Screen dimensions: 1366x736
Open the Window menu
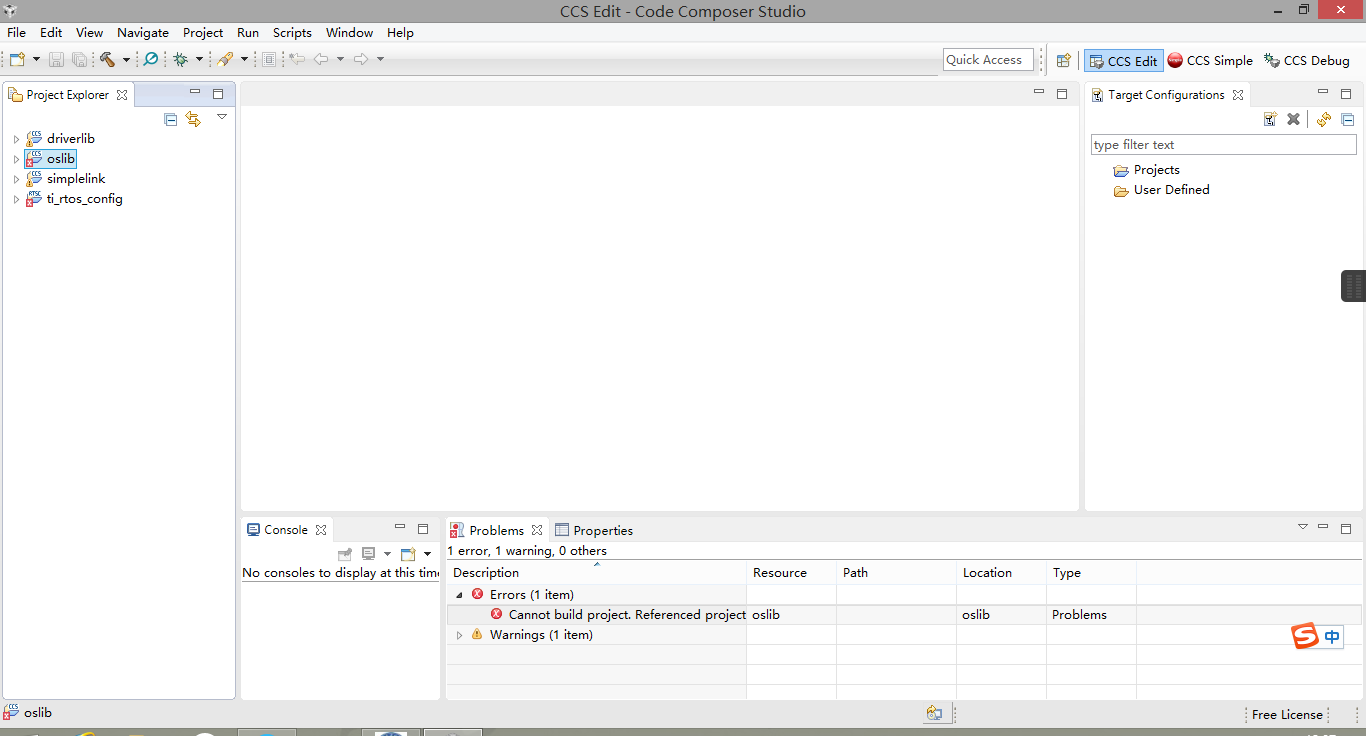point(349,33)
